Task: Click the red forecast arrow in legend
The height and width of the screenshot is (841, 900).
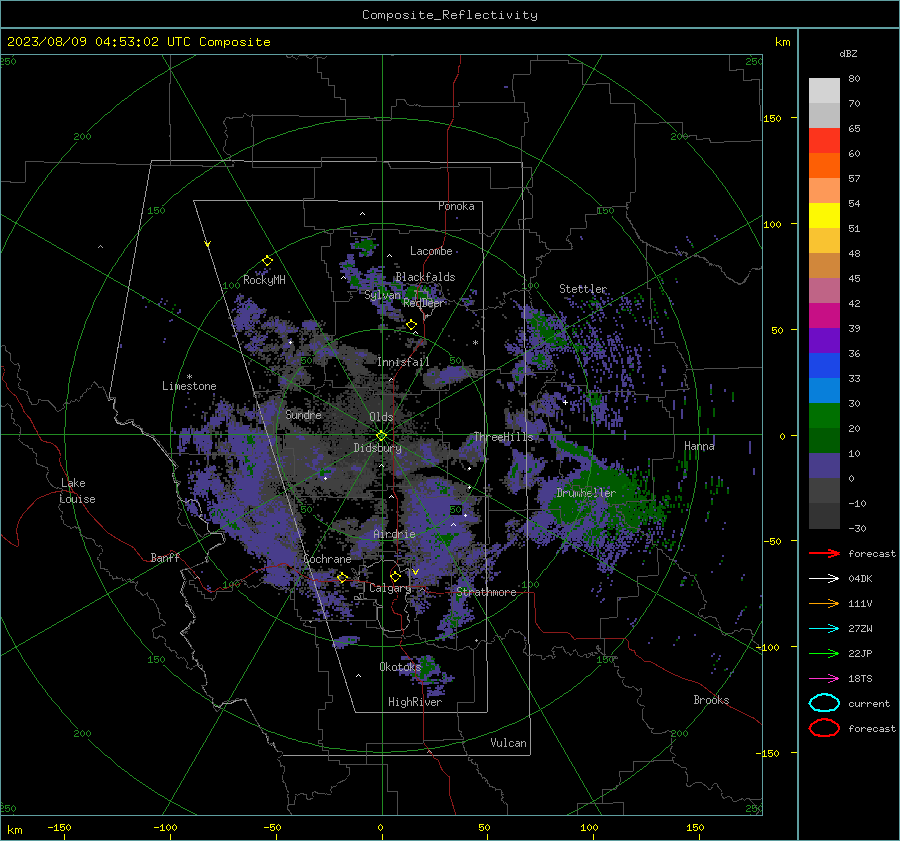Action: pyautogui.click(x=824, y=553)
